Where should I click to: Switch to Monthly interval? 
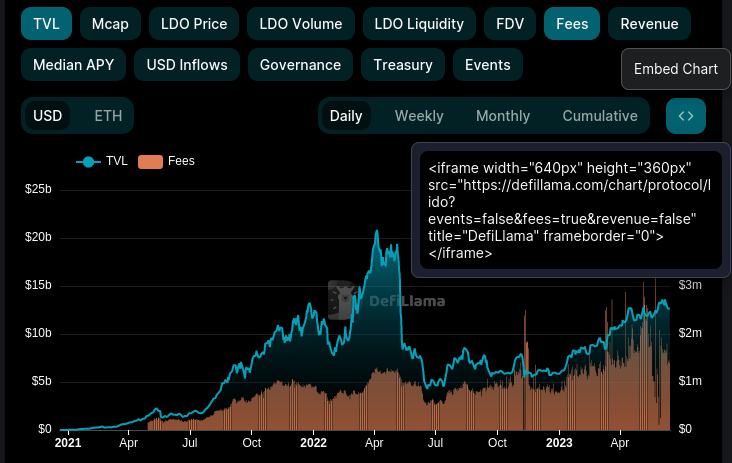pos(503,116)
